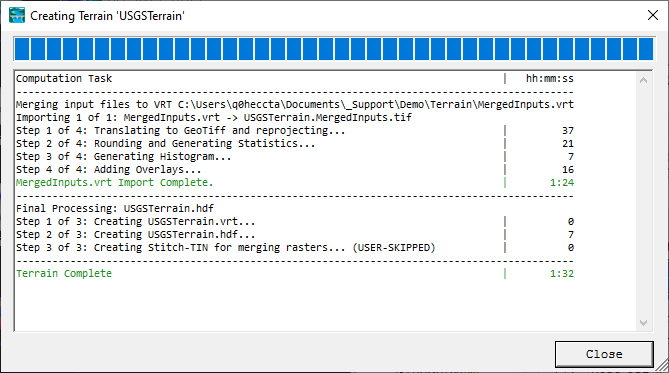This screenshot has height=373, width=669.
Task: Select 'Final Processing: USGSTerrain.hdf' line
Action: [x=115, y=208]
